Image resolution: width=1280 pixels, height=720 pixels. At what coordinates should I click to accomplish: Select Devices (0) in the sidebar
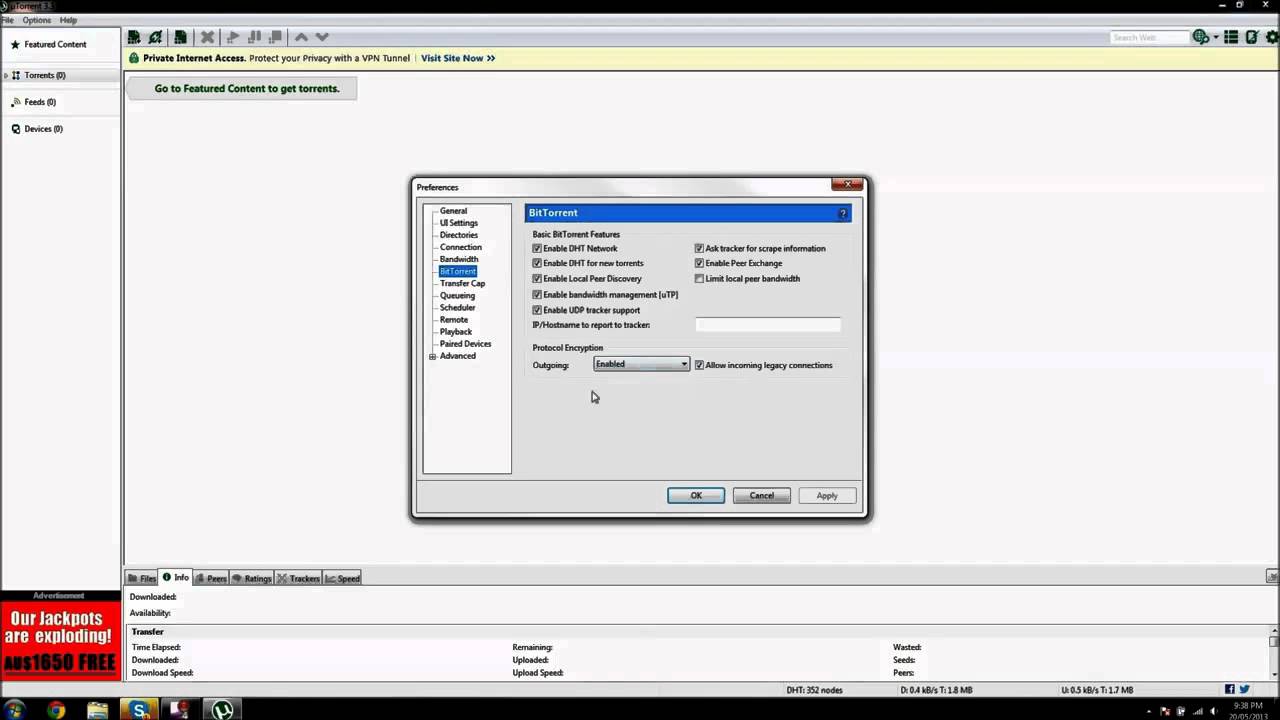tap(43, 129)
